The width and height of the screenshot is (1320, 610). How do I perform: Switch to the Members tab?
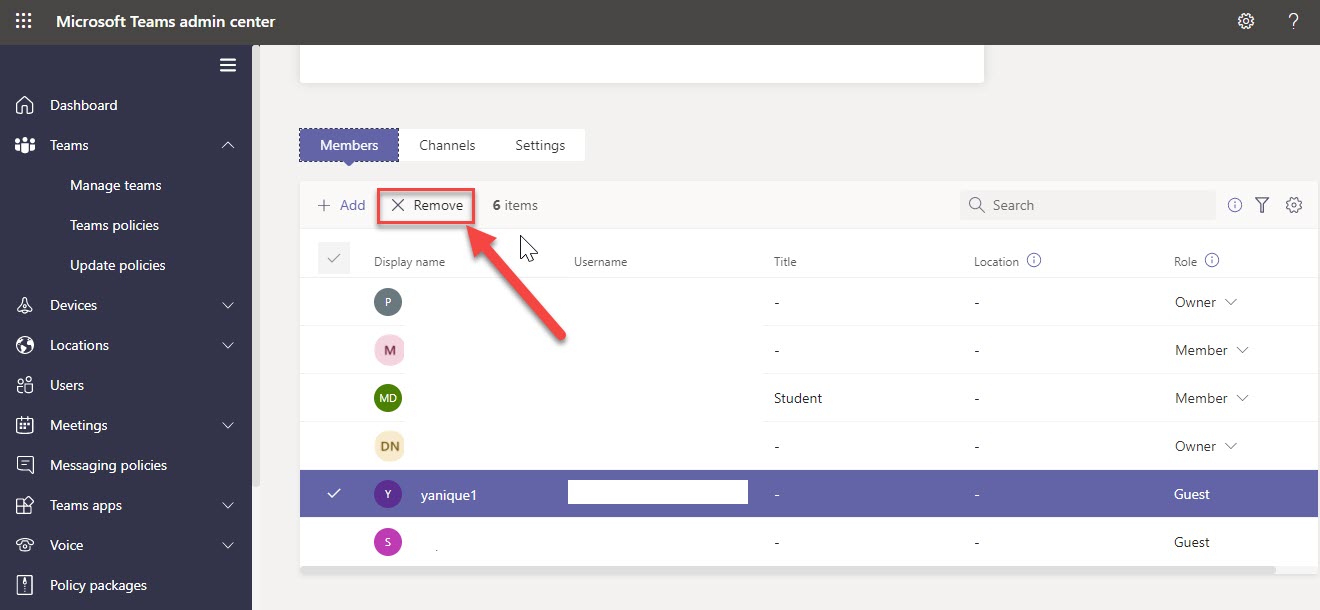[349, 145]
